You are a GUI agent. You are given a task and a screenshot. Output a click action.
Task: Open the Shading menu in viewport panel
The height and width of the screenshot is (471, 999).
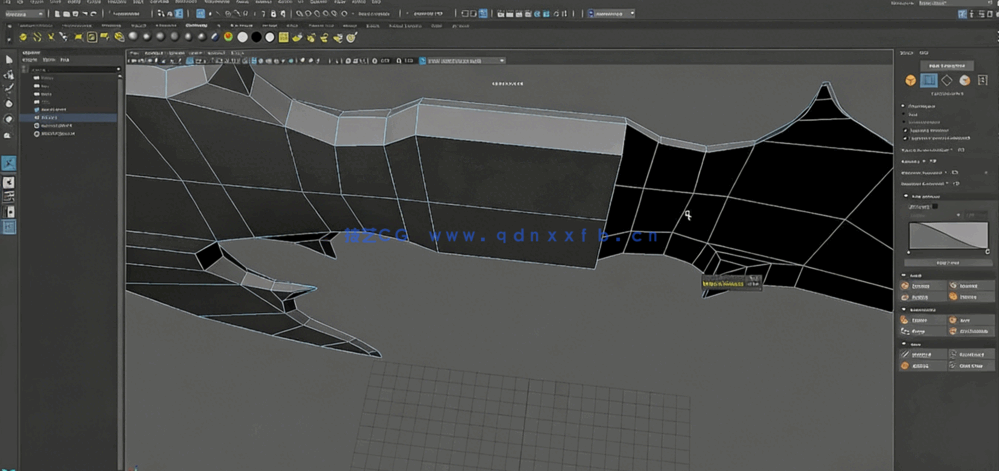[x=153, y=54]
